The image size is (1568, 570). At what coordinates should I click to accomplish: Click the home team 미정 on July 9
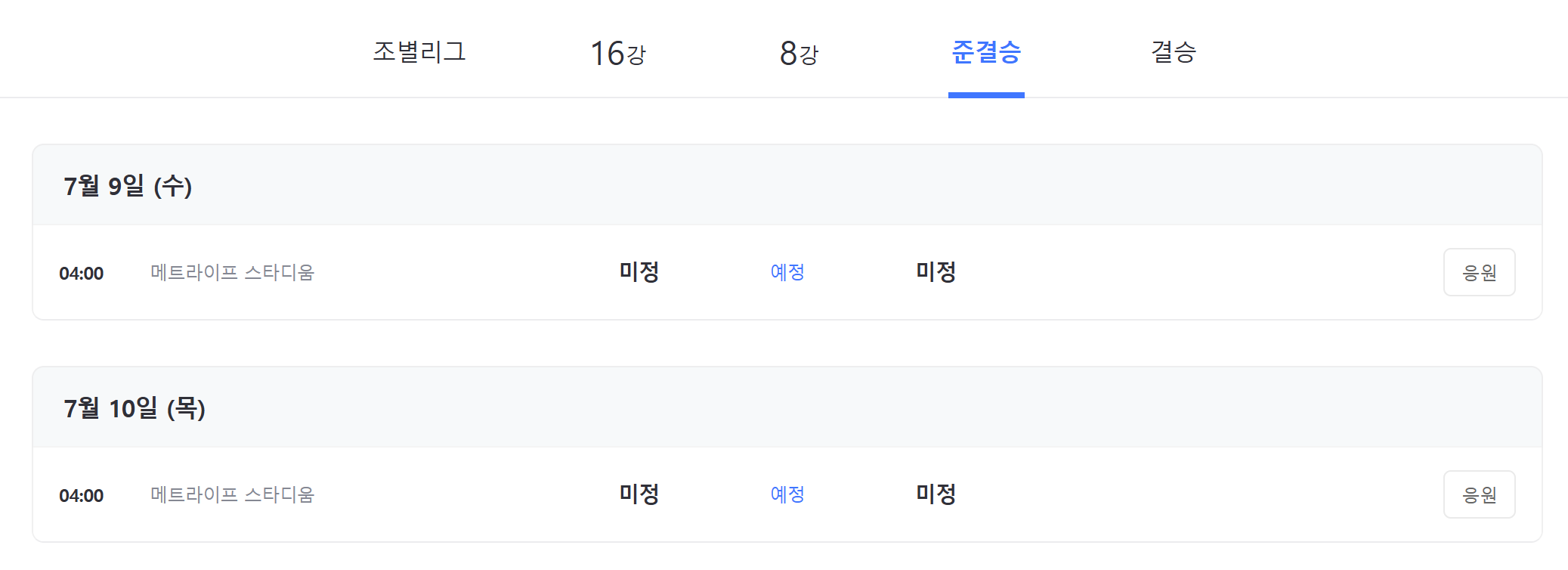pos(637,272)
